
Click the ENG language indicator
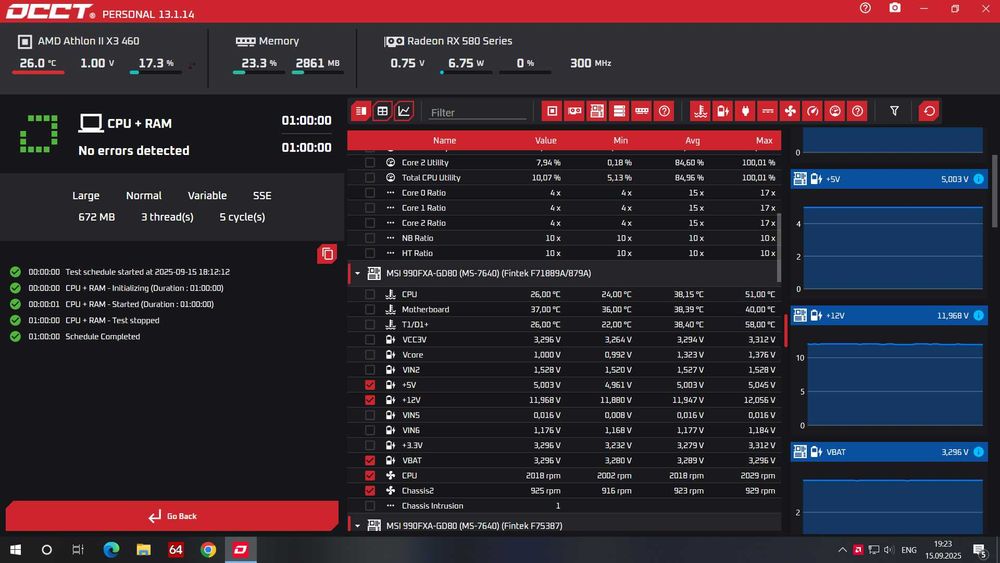pyautogui.click(x=909, y=550)
